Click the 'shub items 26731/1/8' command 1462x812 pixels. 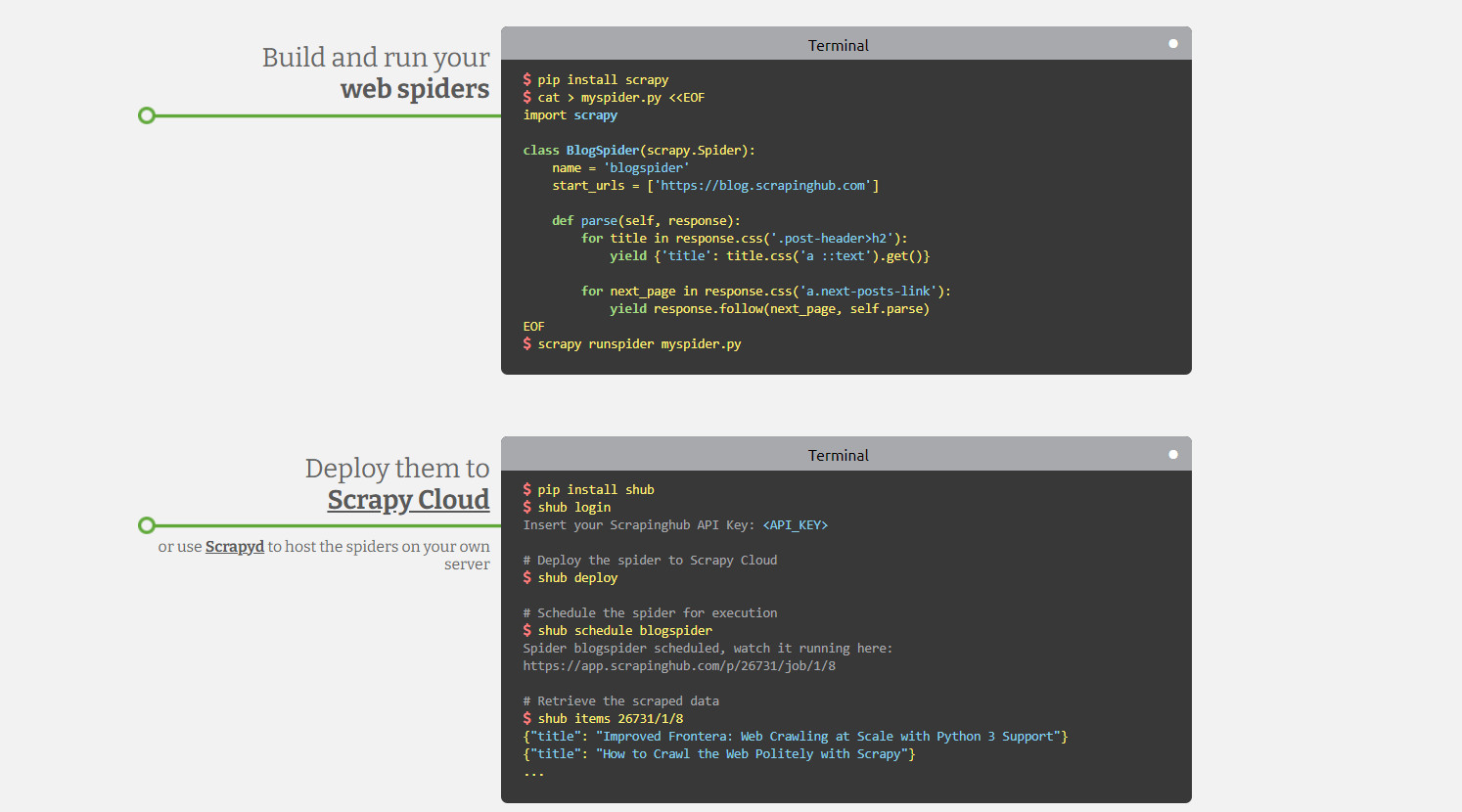coord(610,719)
